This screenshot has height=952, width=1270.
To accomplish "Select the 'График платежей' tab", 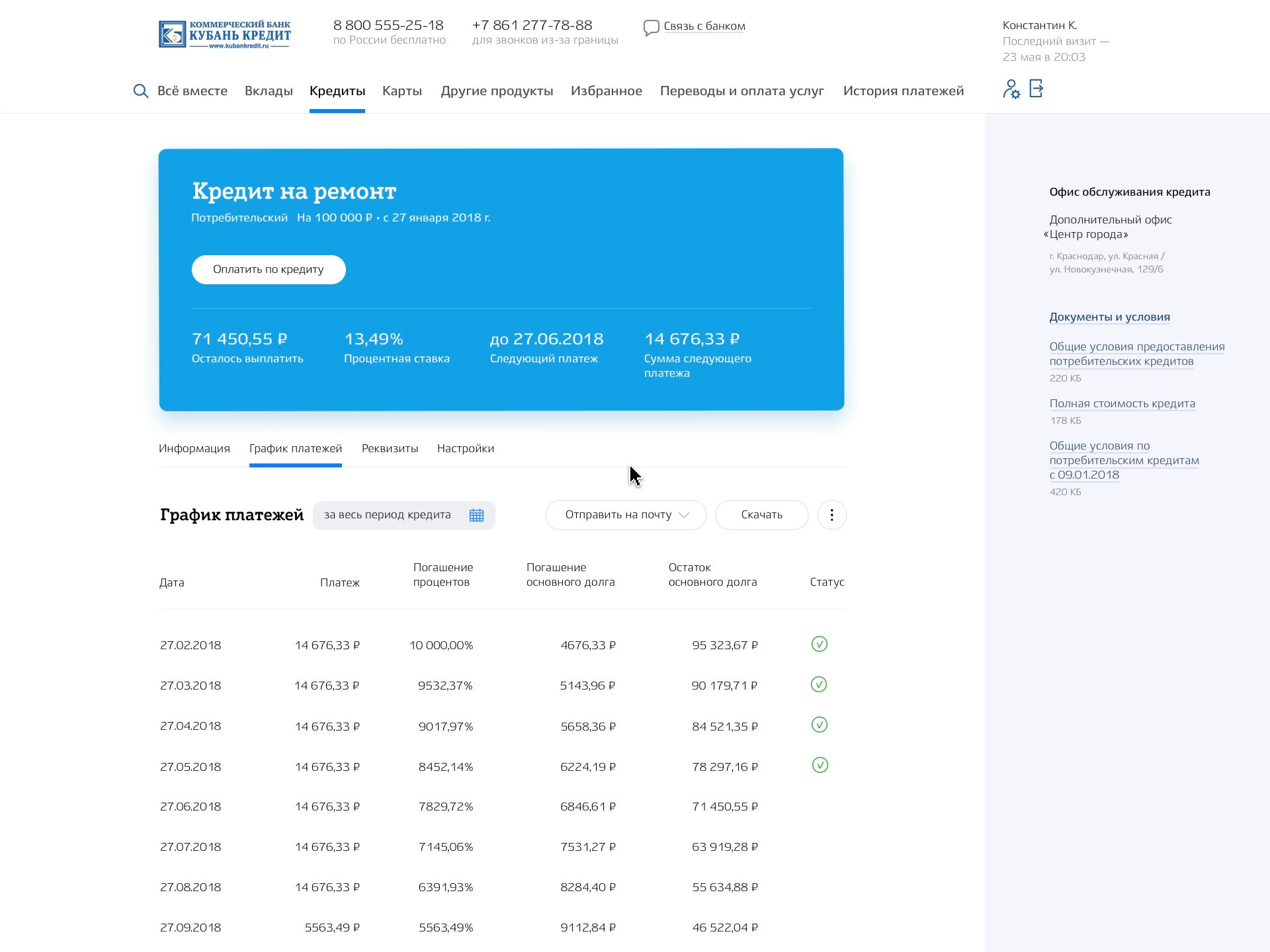I will point(296,448).
